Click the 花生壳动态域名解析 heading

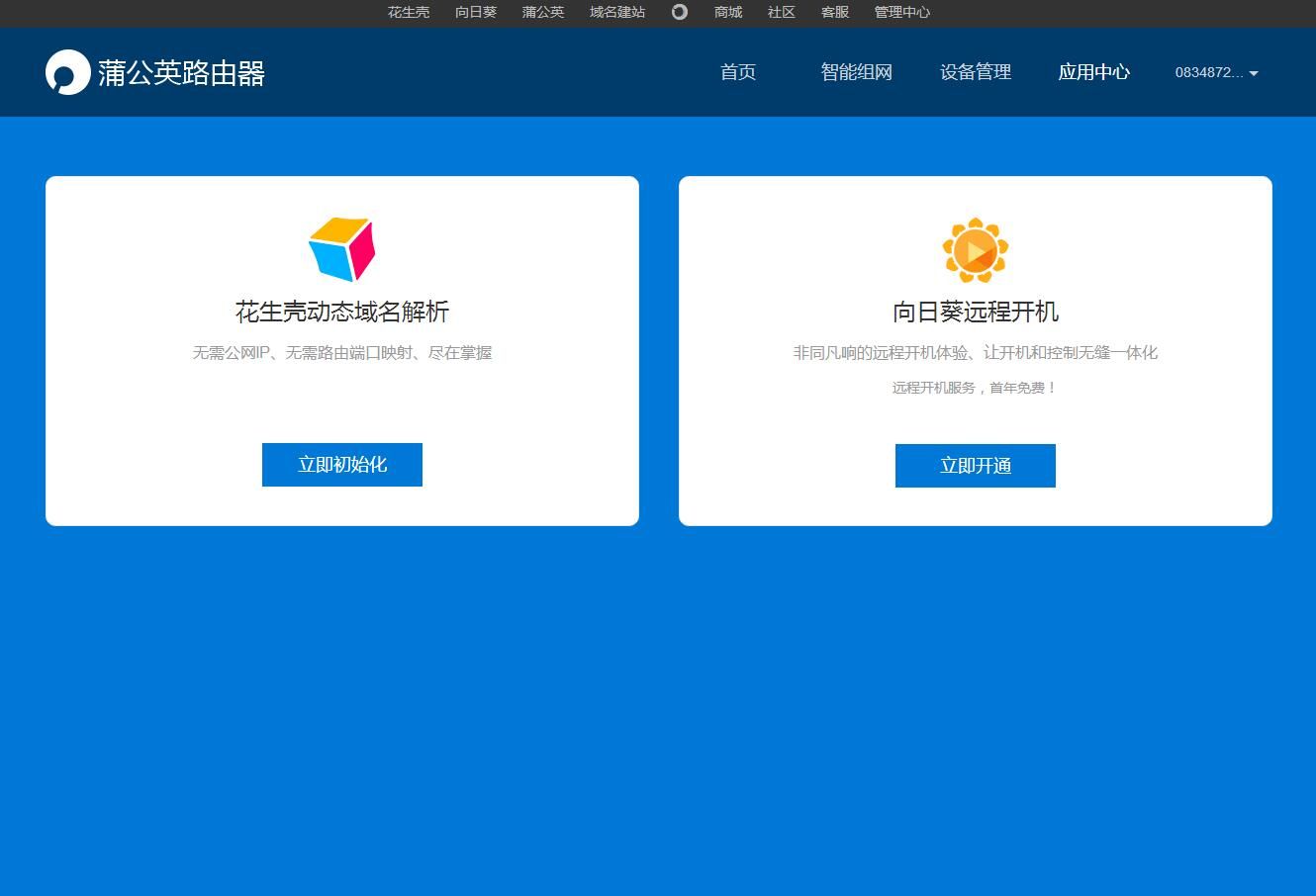pos(342,312)
